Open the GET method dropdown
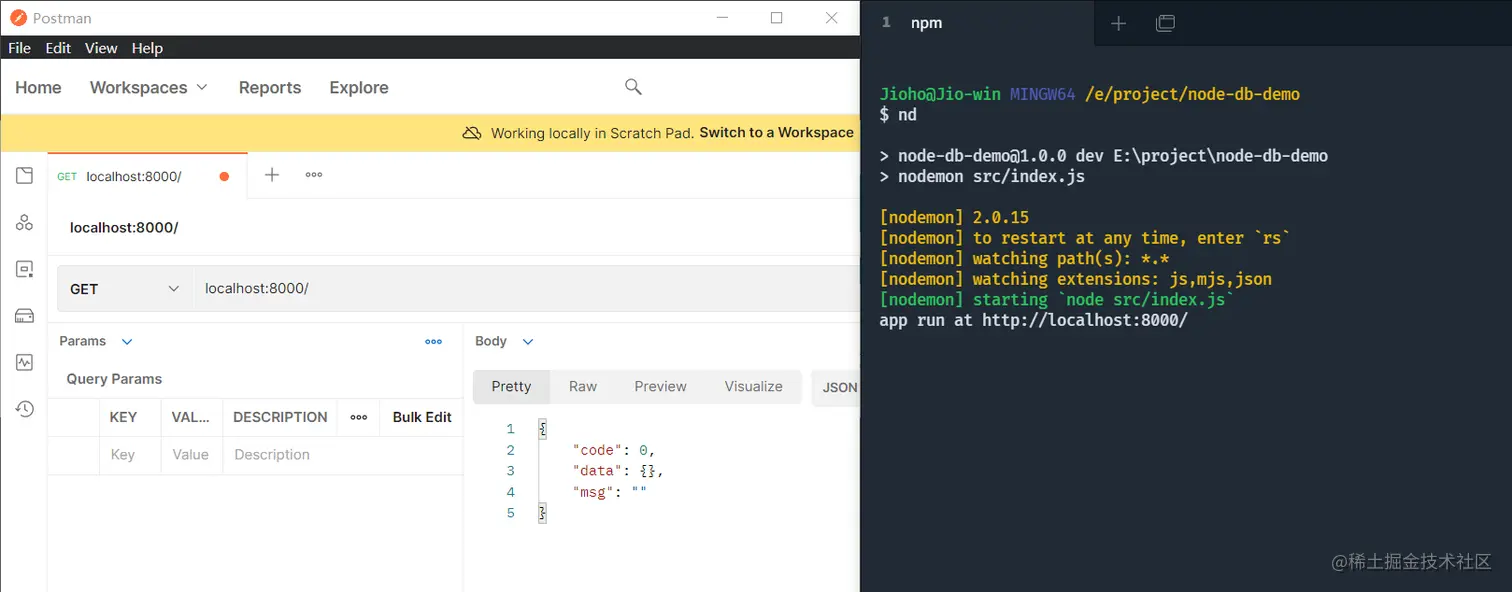 tap(124, 288)
